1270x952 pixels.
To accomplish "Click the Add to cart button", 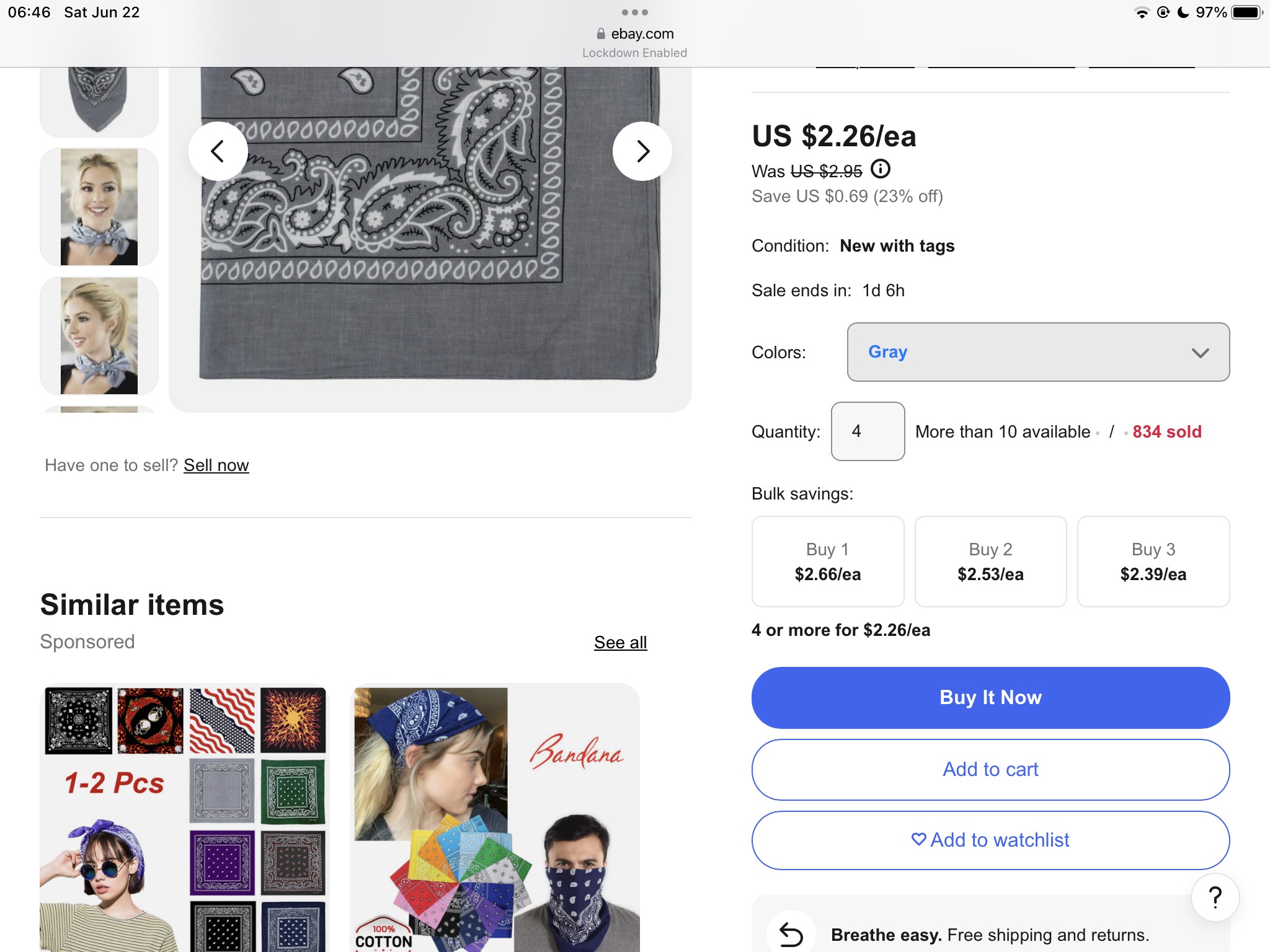I will [990, 769].
